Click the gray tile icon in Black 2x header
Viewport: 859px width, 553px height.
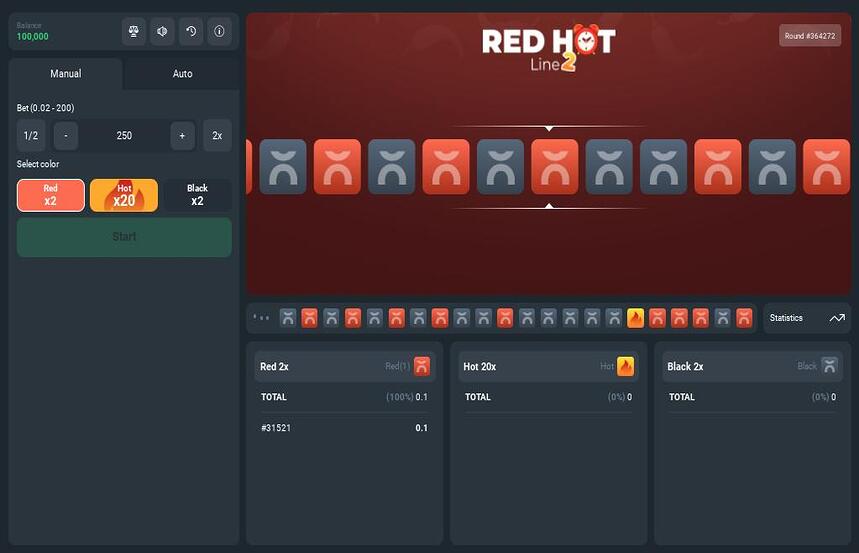[829, 366]
